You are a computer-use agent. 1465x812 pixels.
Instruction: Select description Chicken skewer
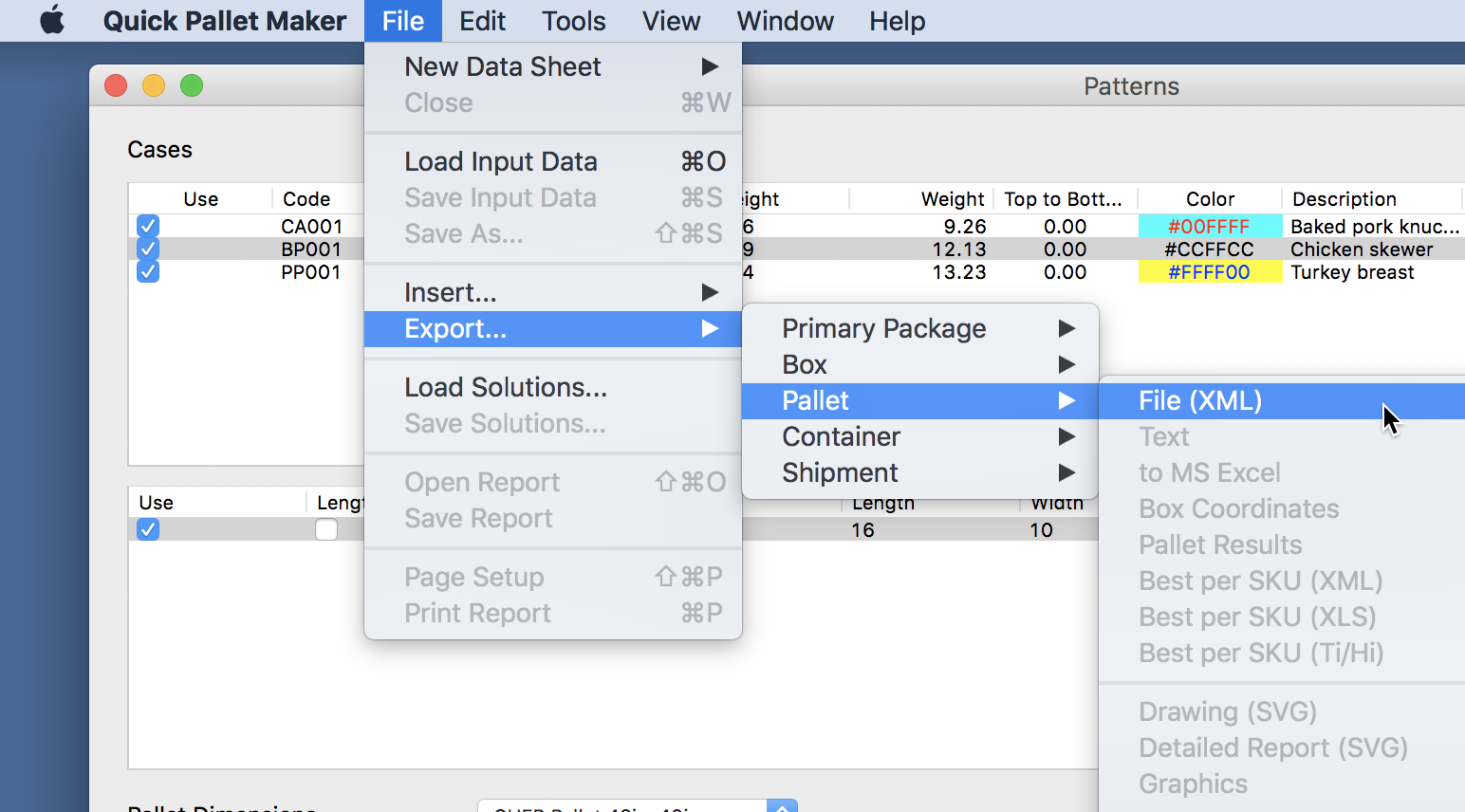tap(1362, 249)
